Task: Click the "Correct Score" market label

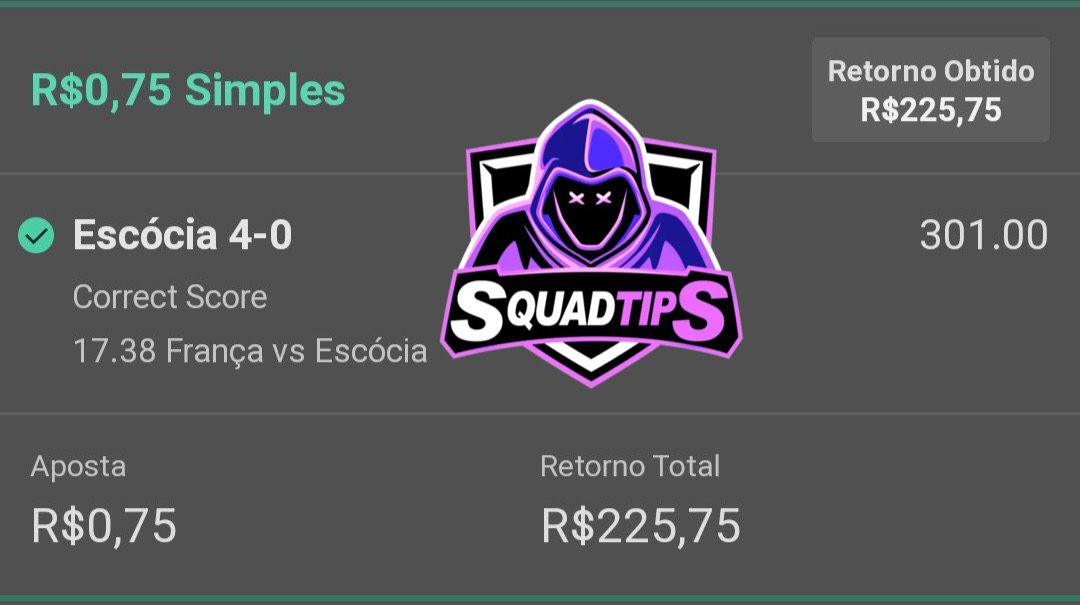Action: click(x=170, y=297)
